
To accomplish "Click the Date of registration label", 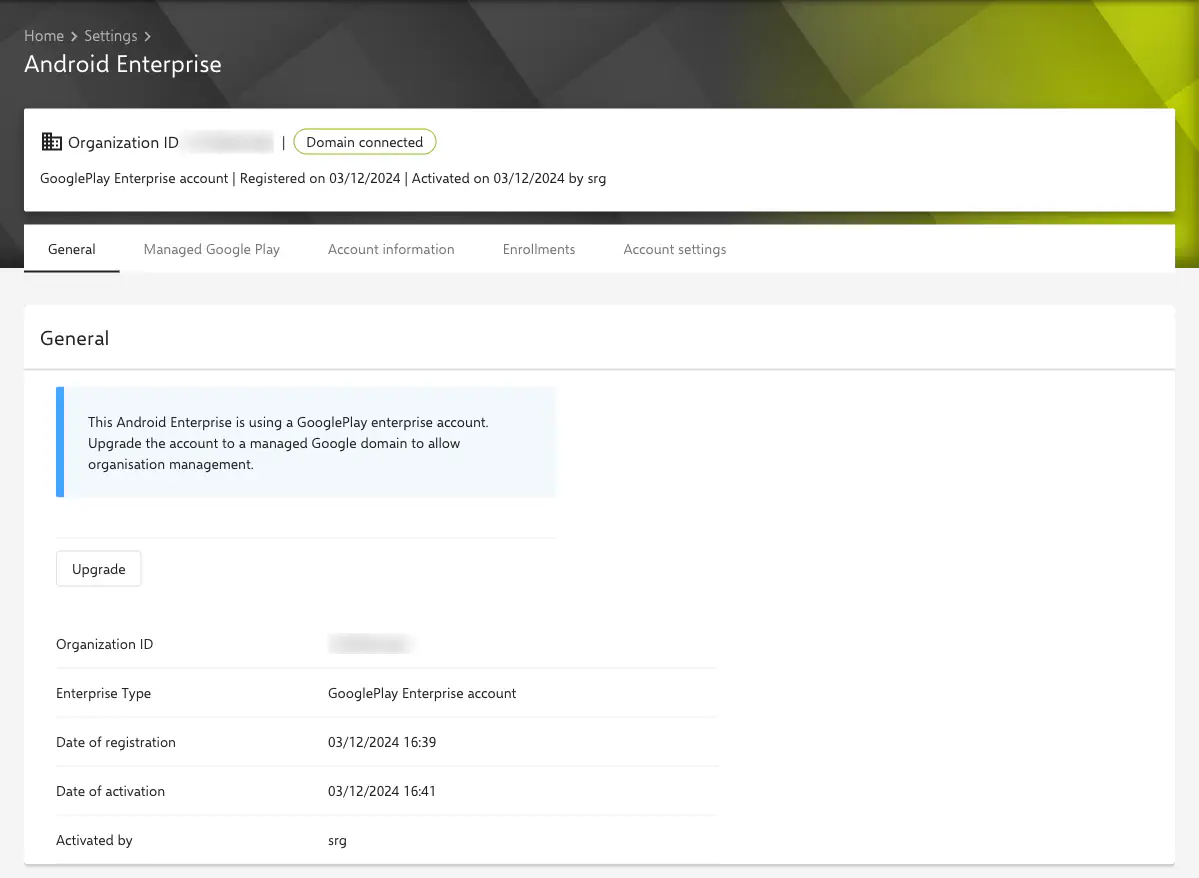I will [115, 743].
